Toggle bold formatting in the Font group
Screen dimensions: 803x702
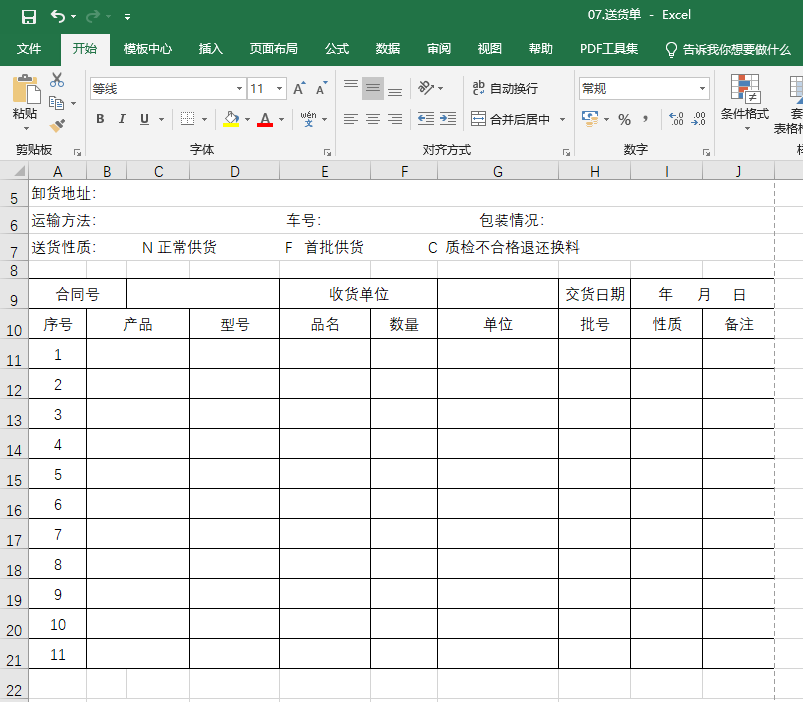[99, 118]
